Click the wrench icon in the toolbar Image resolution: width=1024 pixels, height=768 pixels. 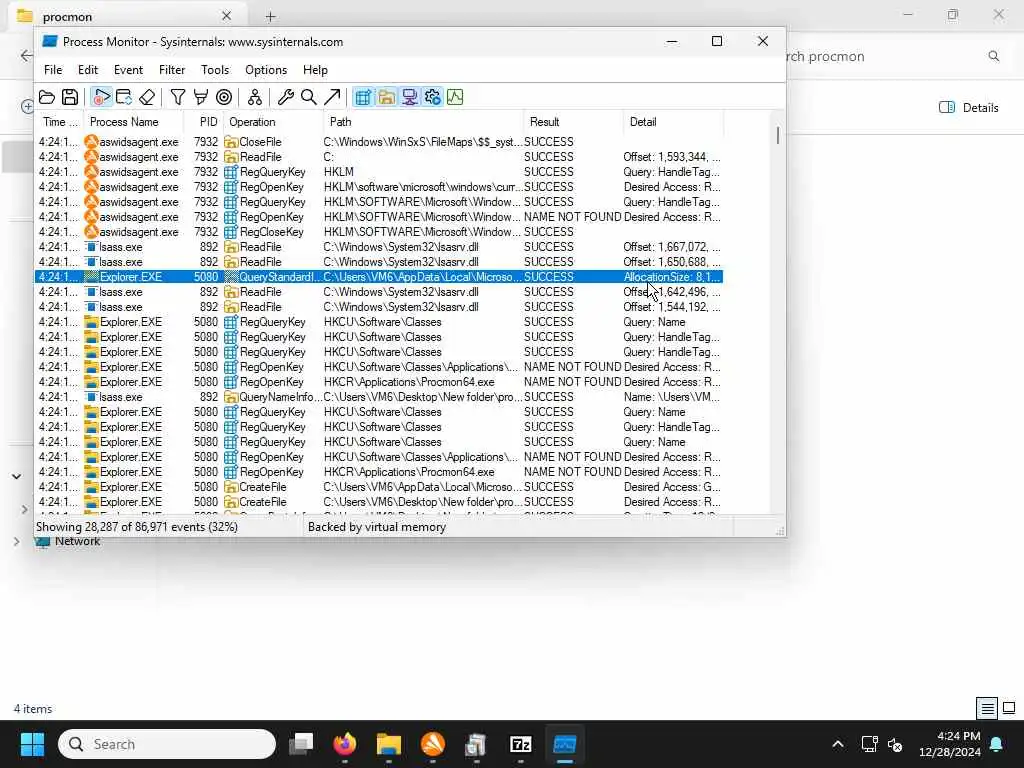click(285, 97)
